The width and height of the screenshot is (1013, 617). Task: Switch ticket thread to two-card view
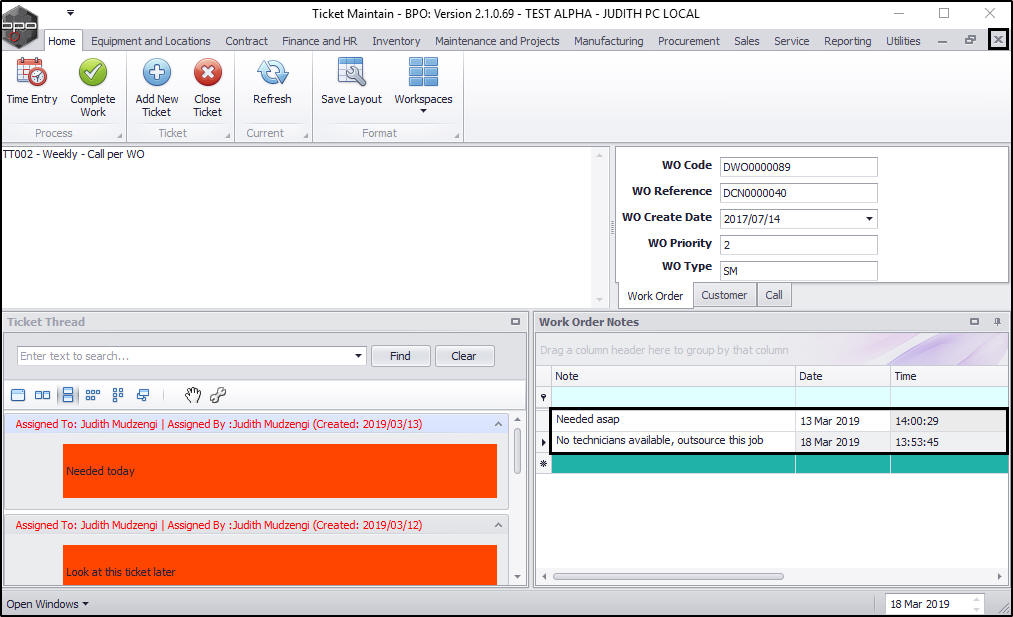point(43,395)
